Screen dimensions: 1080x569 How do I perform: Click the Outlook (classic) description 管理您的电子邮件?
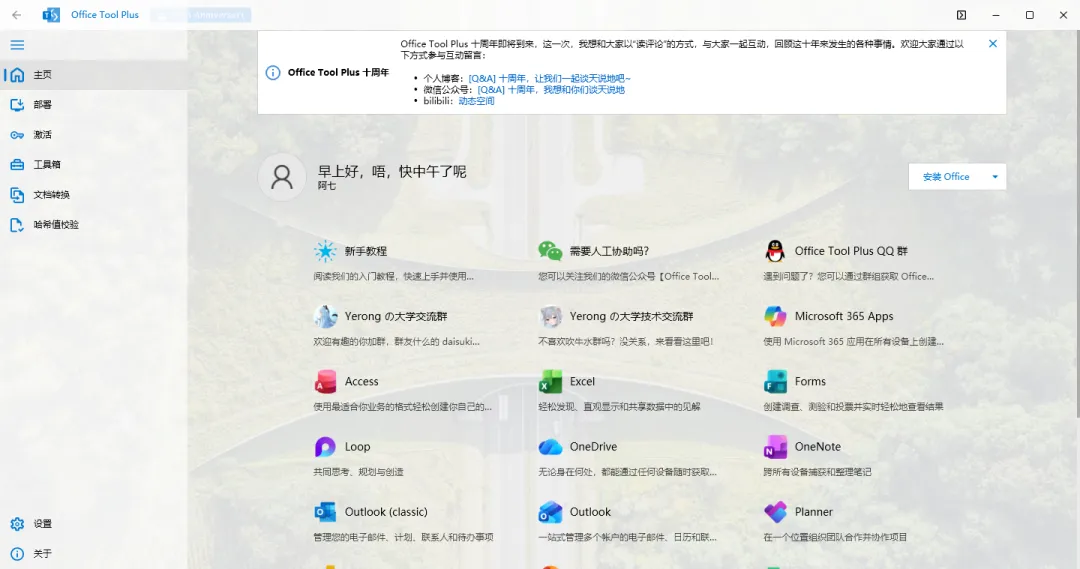click(403, 537)
